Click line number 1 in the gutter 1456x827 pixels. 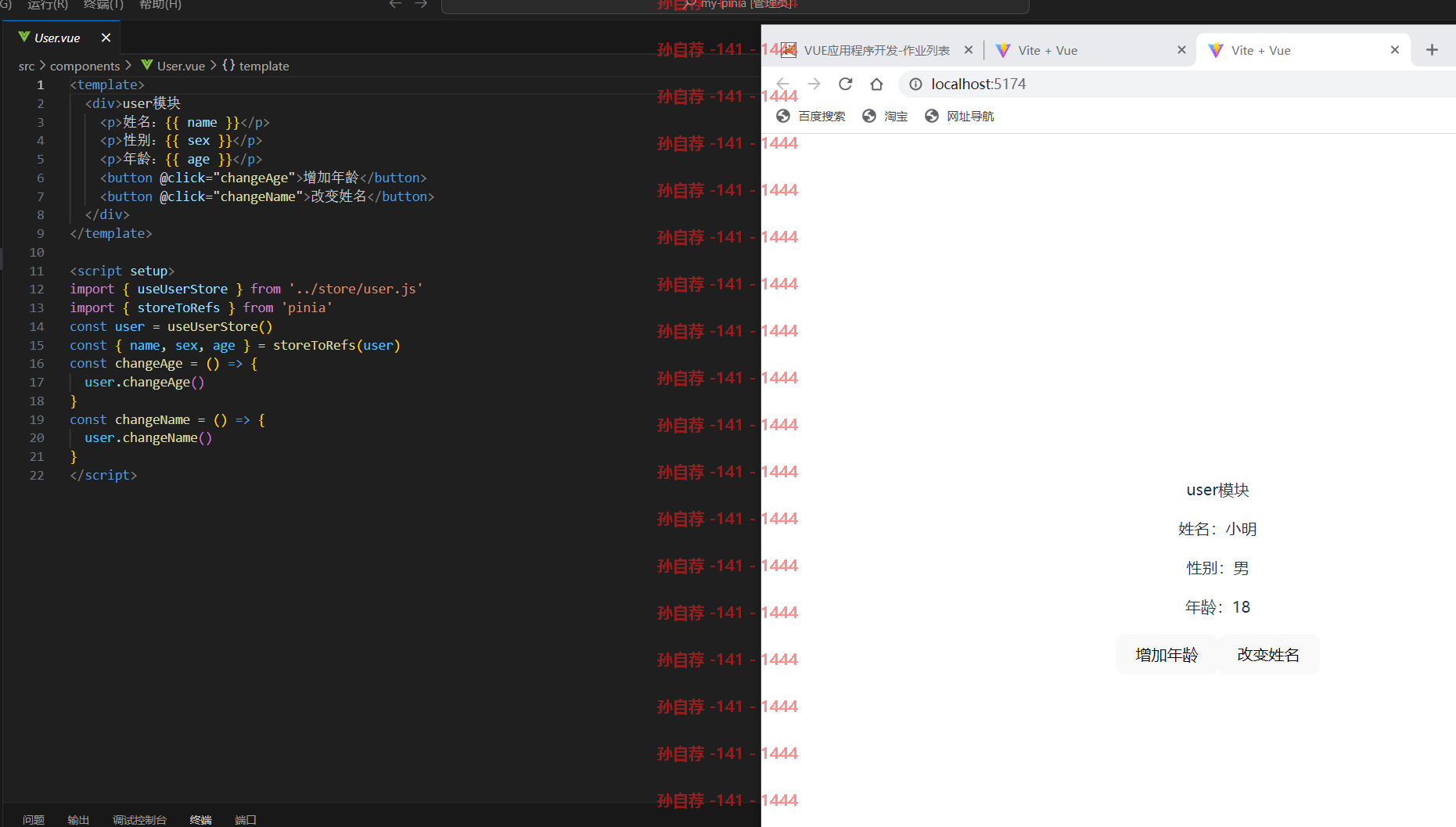tap(40, 84)
